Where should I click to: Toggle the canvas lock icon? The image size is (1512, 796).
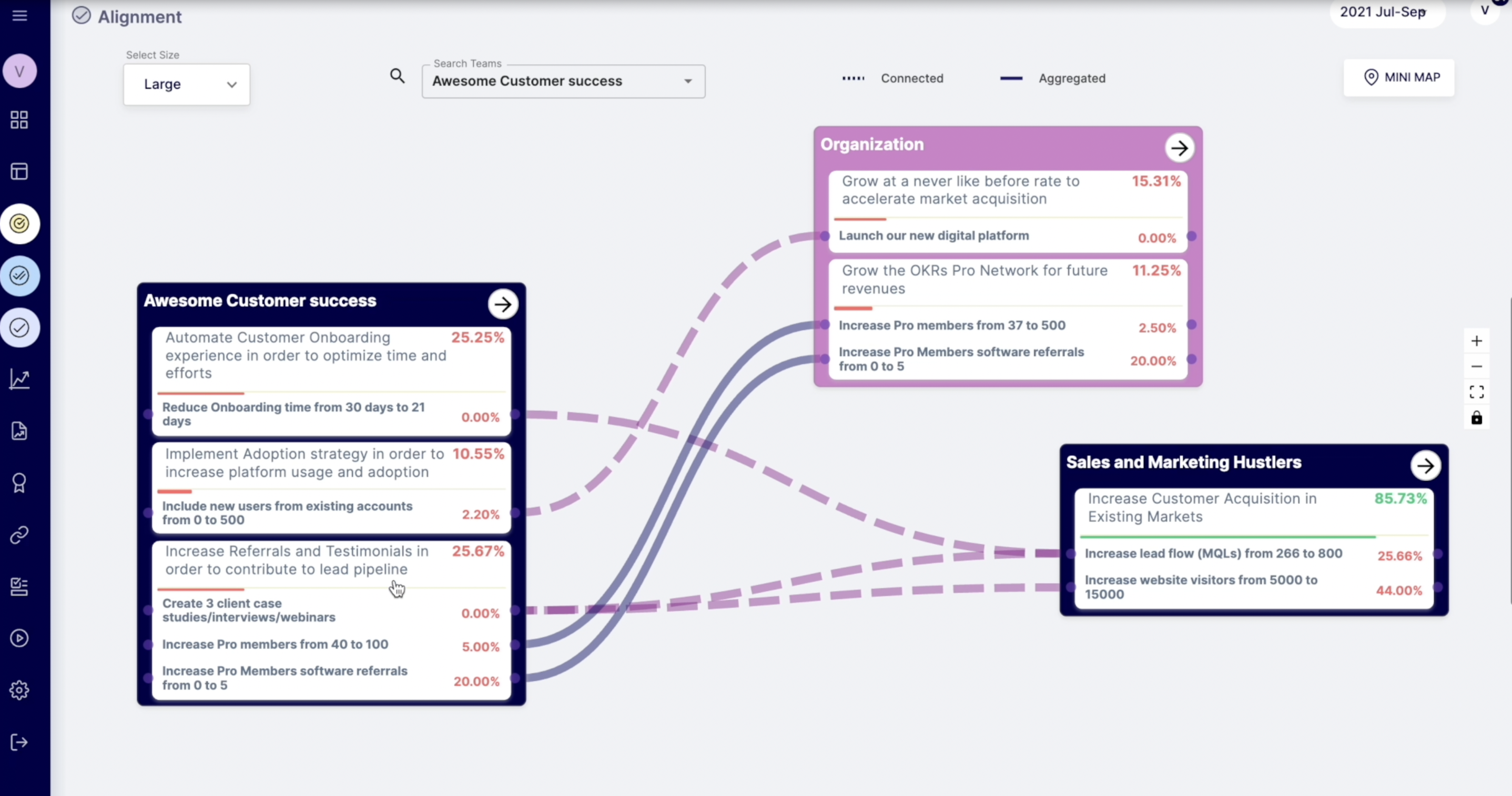click(1477, 418)
